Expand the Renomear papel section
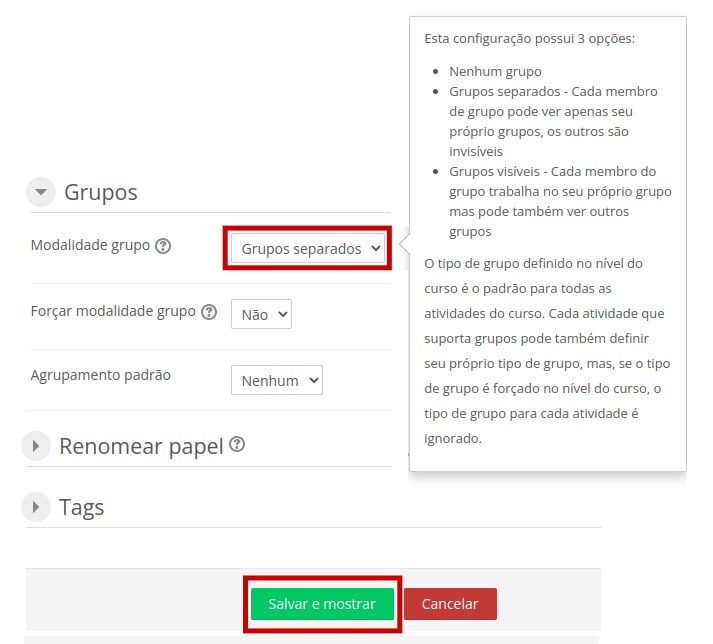 tap(36, 446)
